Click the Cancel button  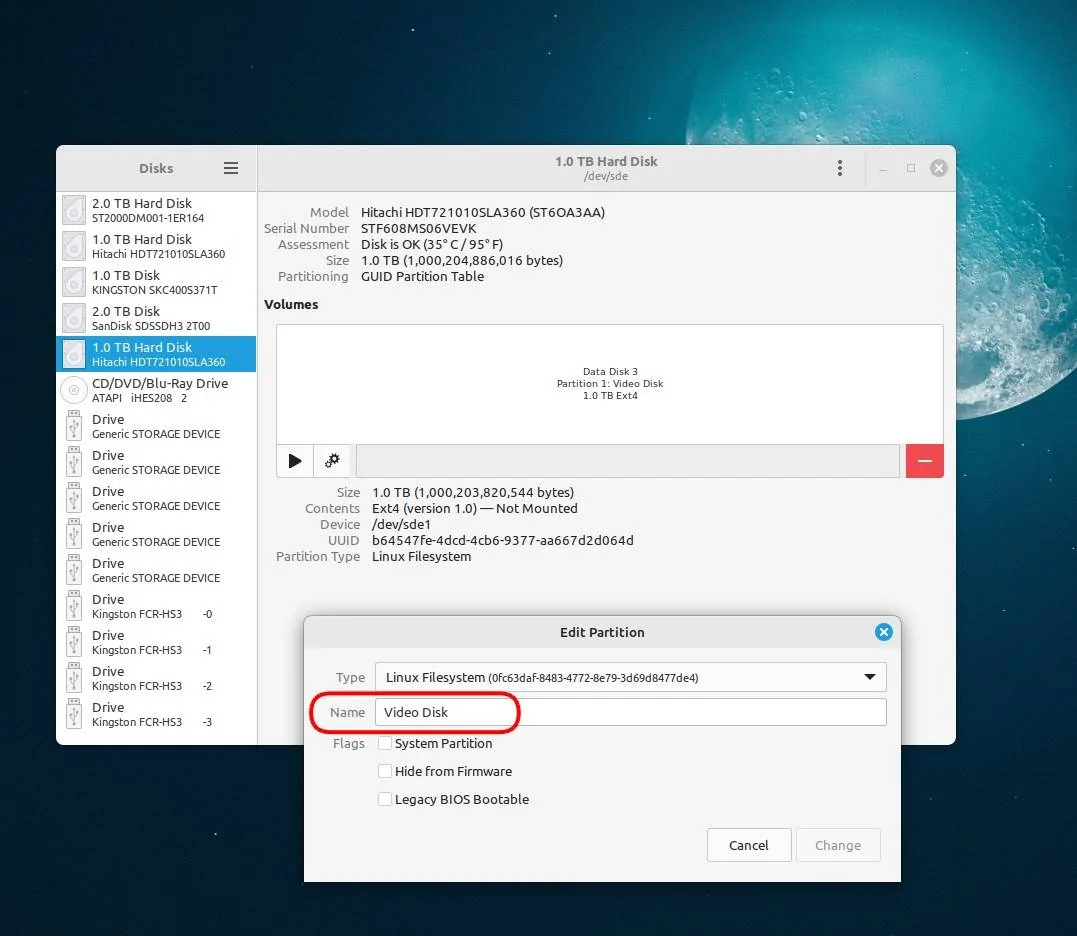tap(749, 845)
